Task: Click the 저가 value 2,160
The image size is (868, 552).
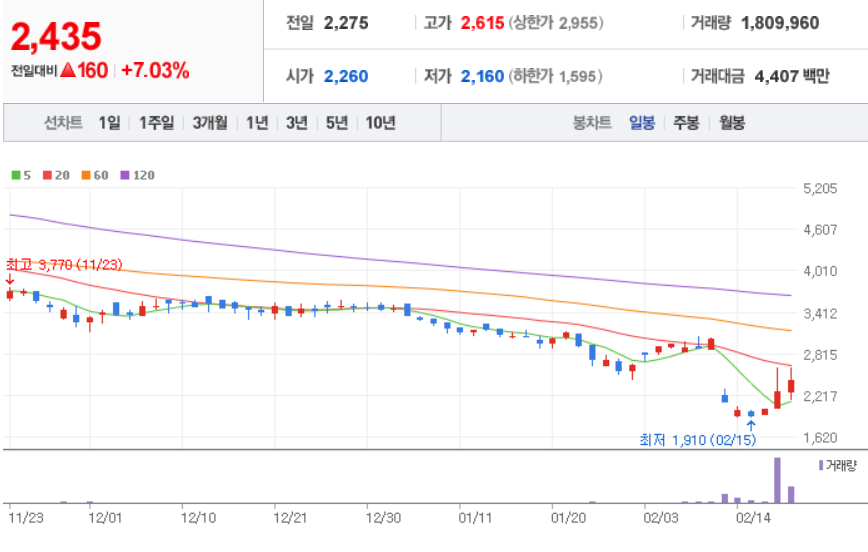Action: coord(482,76)
